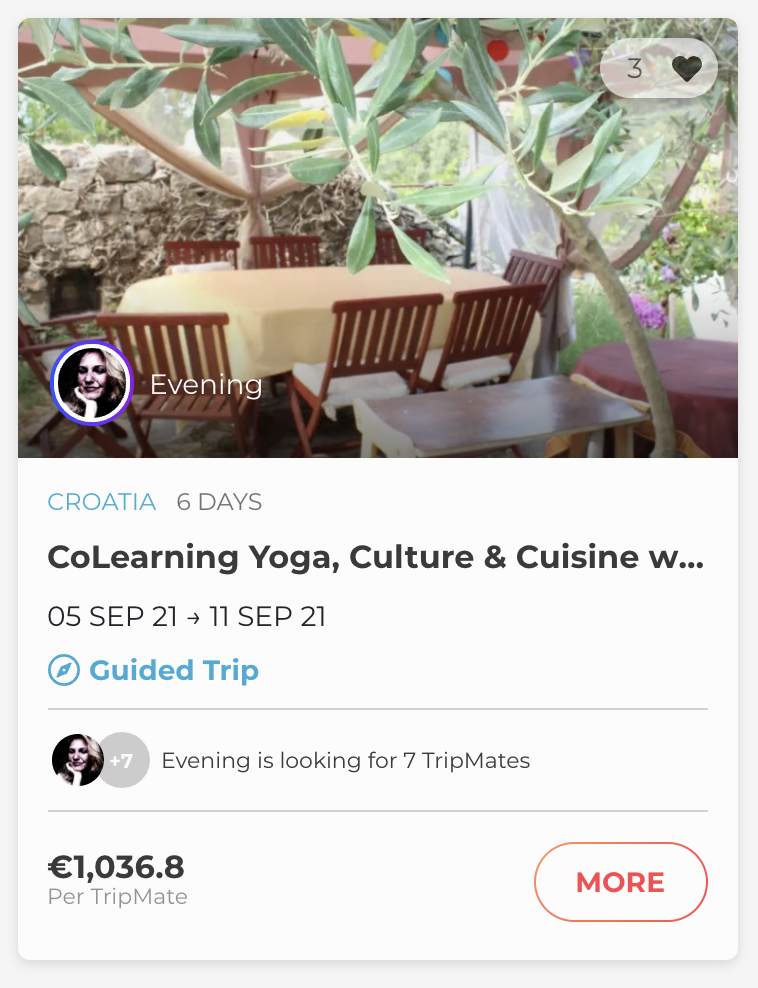Click the Per TripMate label
This screenshot has width=758, height=988.
coord(118,897)
